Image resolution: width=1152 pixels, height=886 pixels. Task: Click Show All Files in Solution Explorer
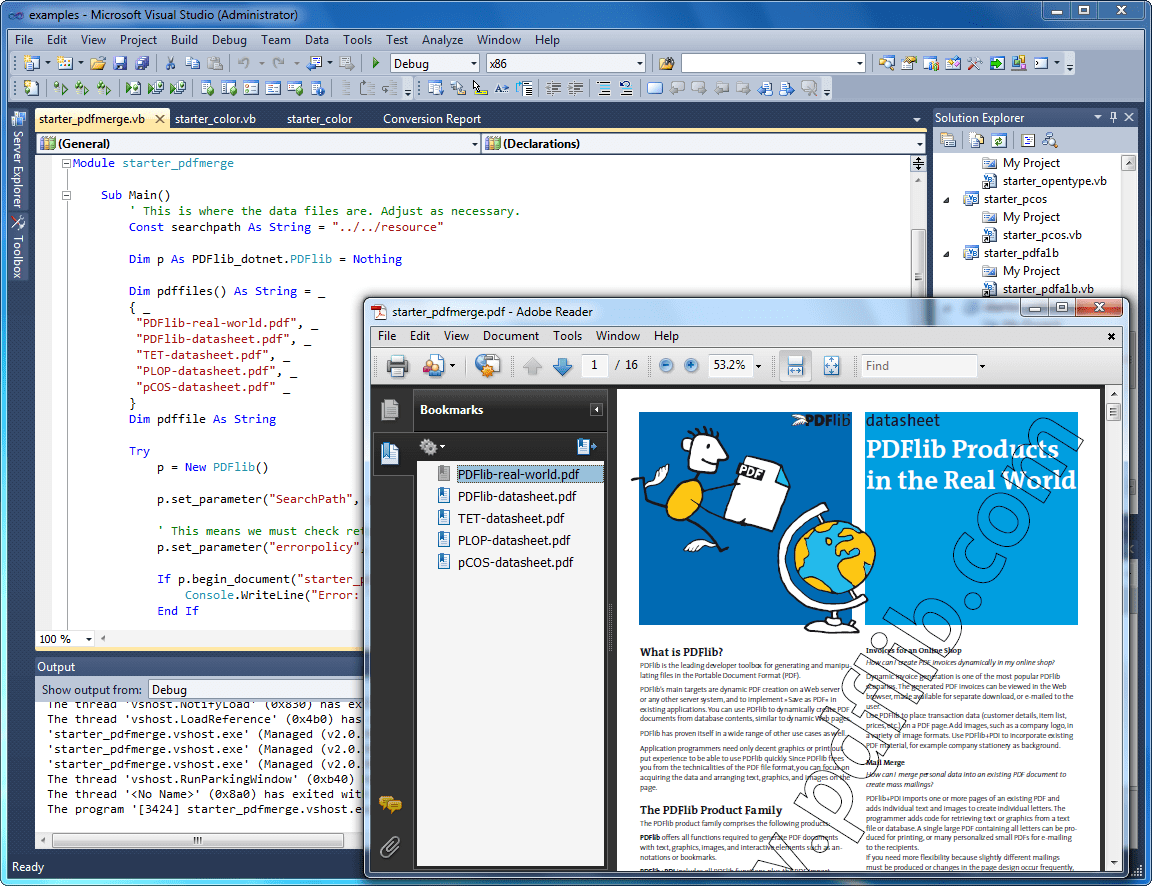976,140
